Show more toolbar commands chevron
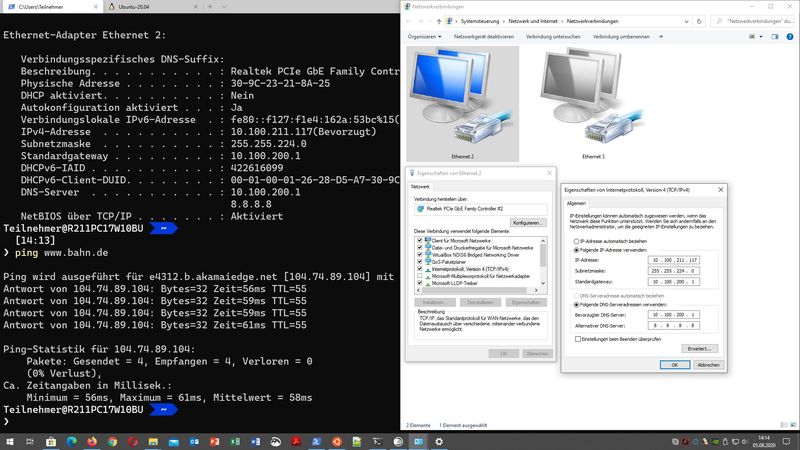Screen dimensions: 800x450 [x=661, y=37]
